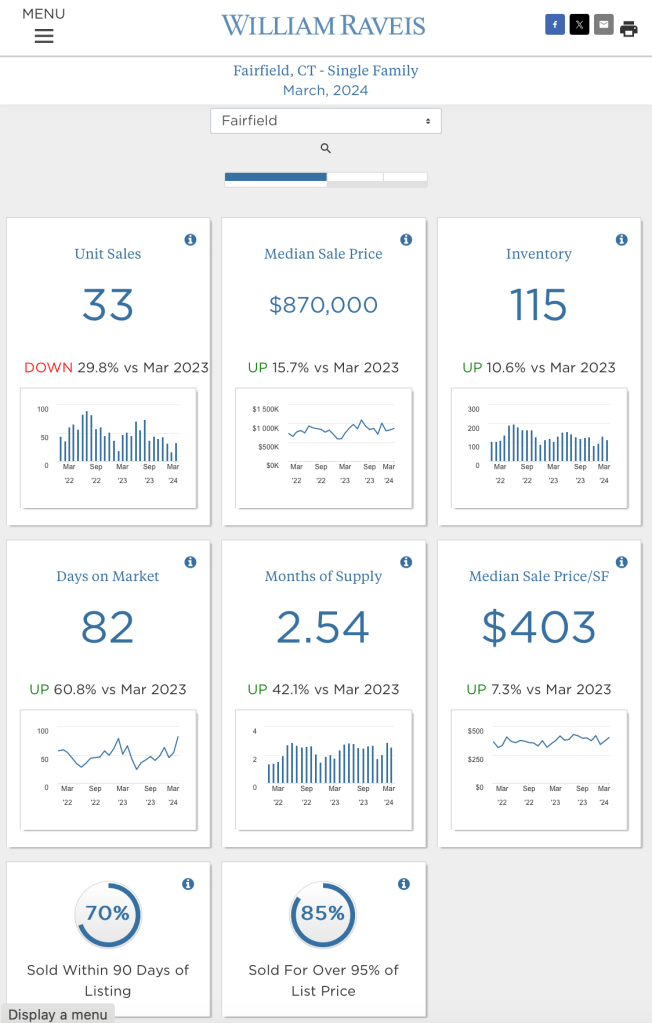Click the William Raveis logo

[x=324, y=26]
